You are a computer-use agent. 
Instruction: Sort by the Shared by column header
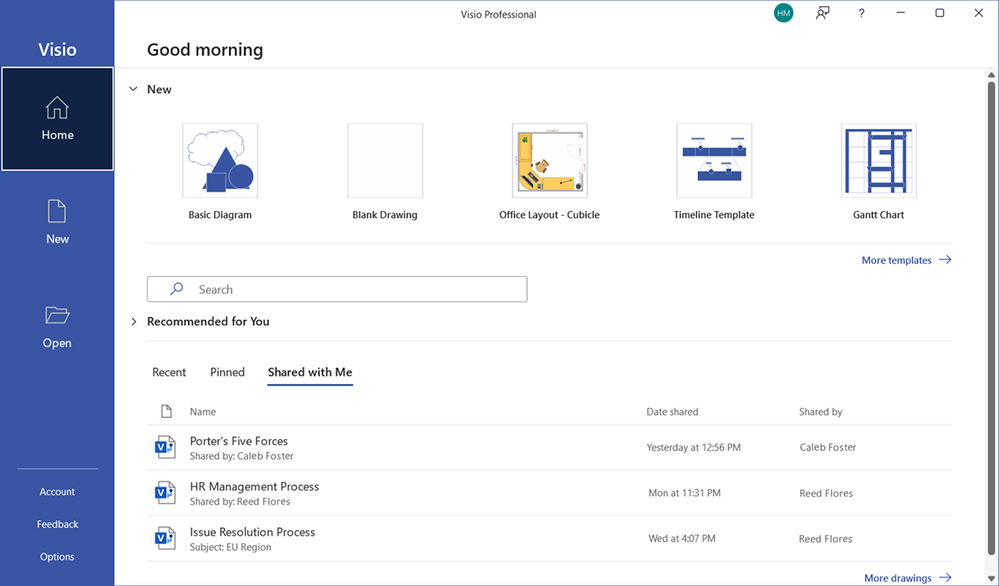click(821, 411)
